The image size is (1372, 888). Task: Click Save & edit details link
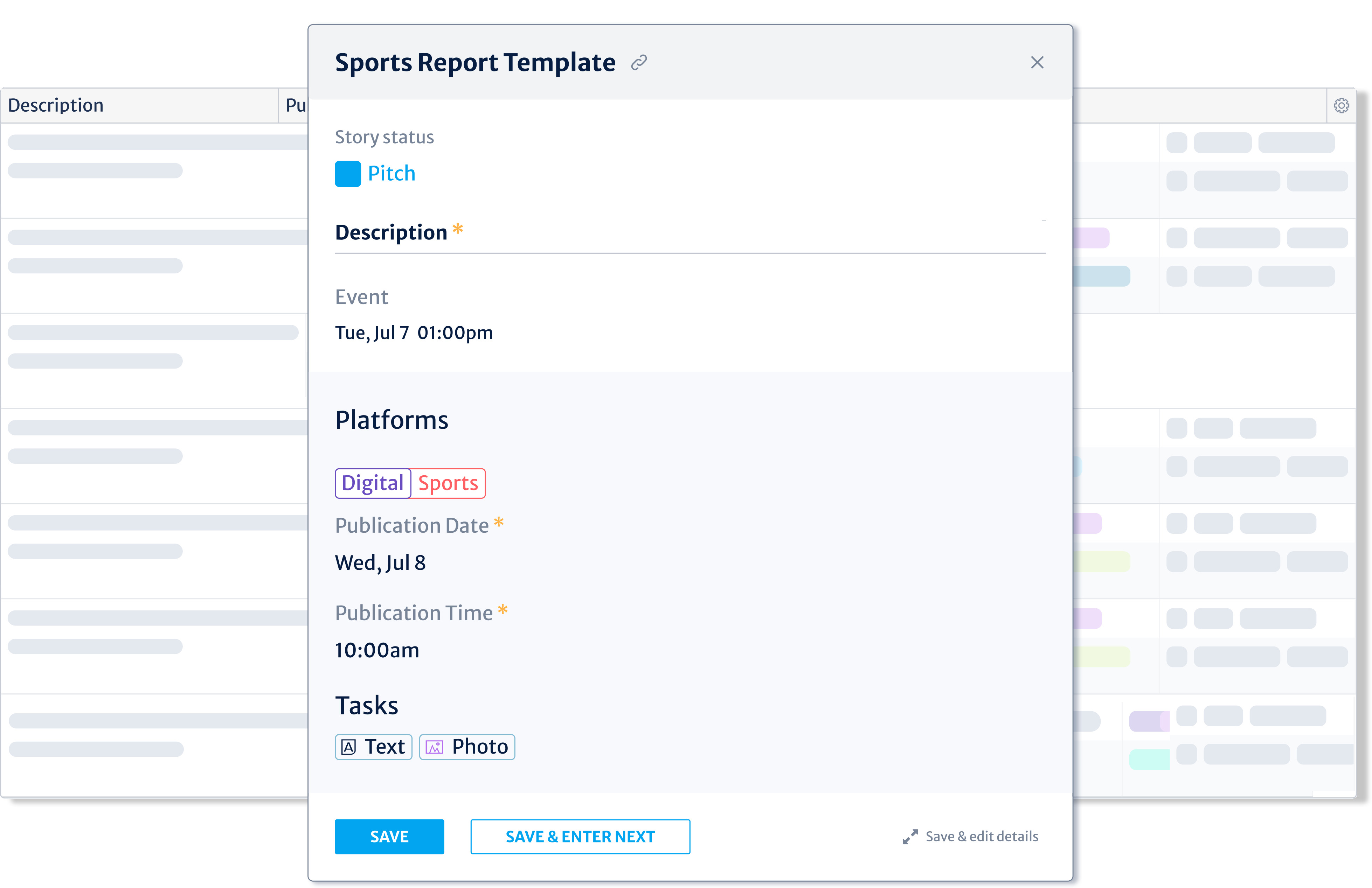[x=982, y=836]
